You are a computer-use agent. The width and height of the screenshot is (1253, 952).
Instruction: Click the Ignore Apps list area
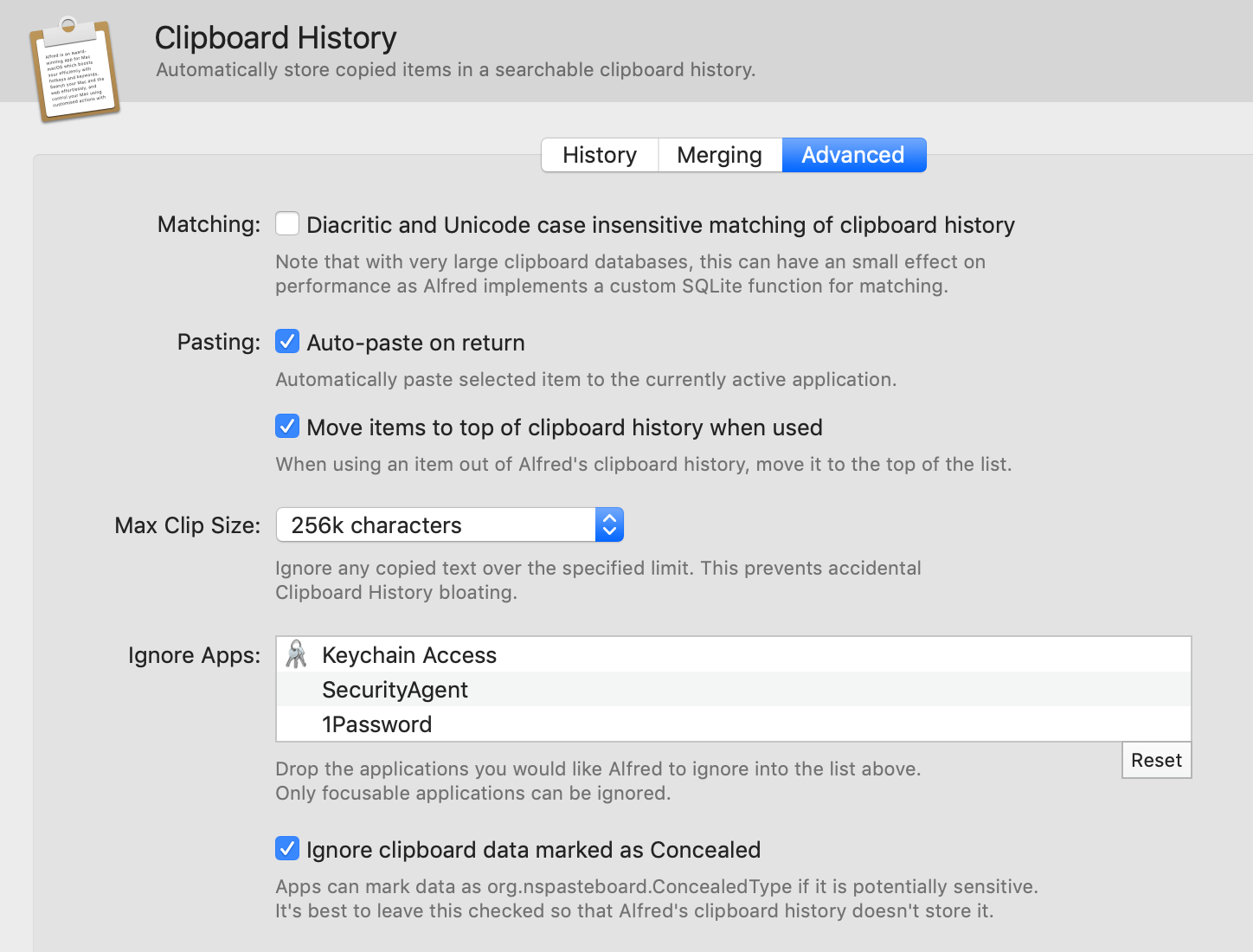click(x=734, y=690)
